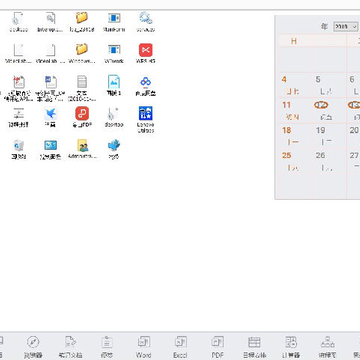Select the blue Word document file icon
Screen dimensions: 360x360
click(51, 82)
